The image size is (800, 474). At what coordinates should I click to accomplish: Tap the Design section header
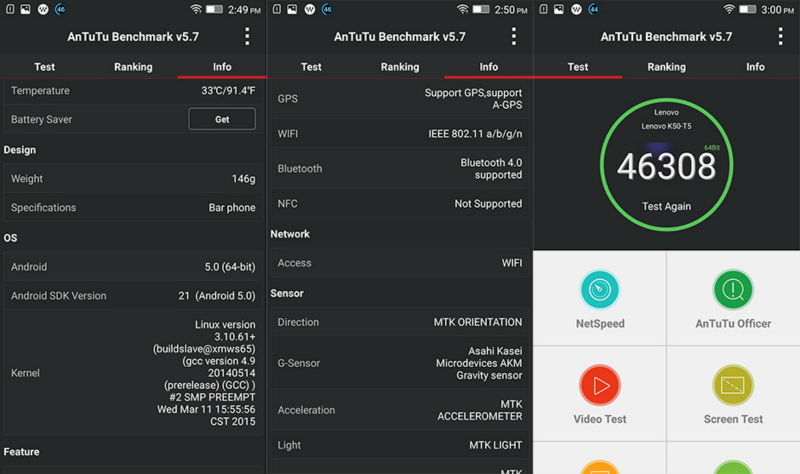pos(19,150)
